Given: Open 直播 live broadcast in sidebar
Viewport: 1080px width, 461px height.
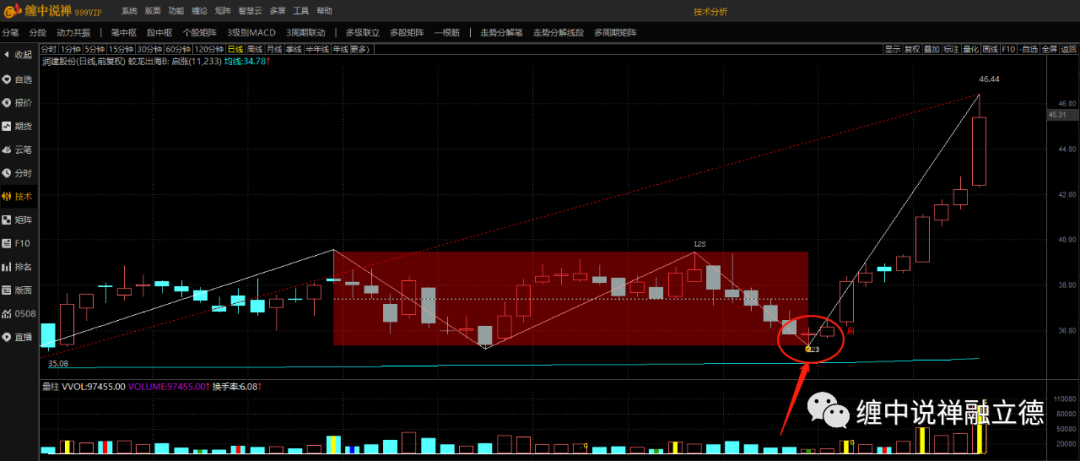Looking at the screenshot, I should pyautogui.click(x=19, y=337).
